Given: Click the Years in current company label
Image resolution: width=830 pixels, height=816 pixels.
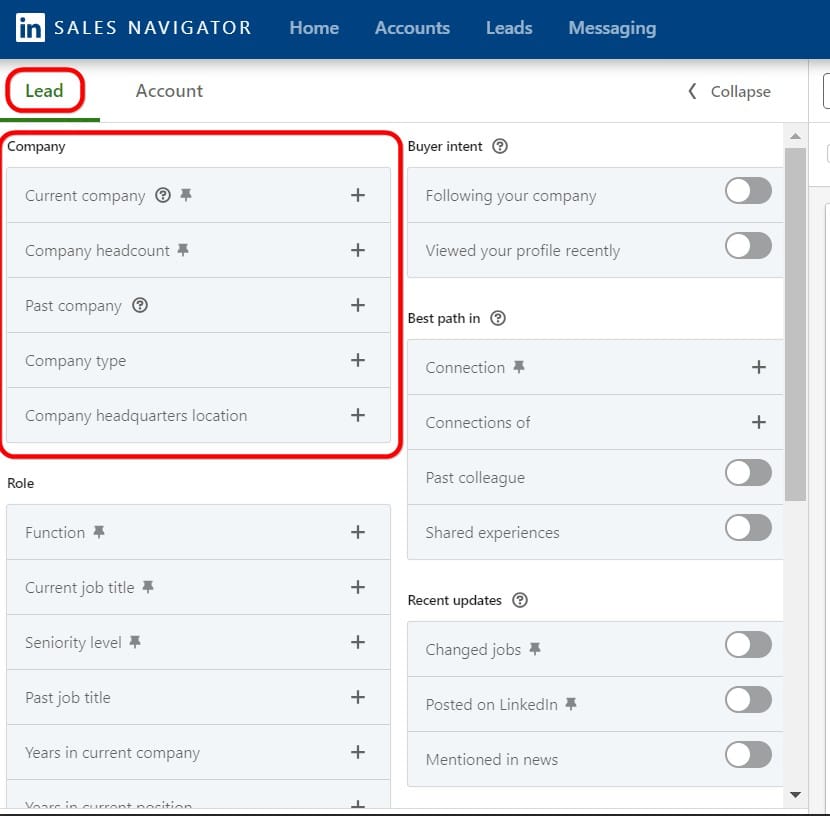Looking at the screenshot, I should (x=113, y=753).
